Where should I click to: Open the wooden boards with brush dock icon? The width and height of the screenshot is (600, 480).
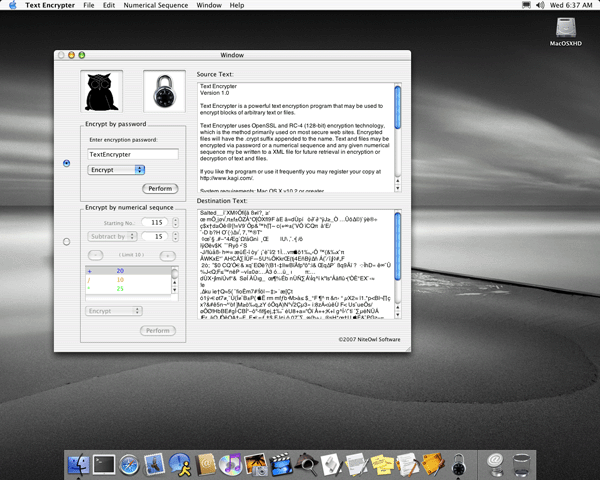pos(433,465)
